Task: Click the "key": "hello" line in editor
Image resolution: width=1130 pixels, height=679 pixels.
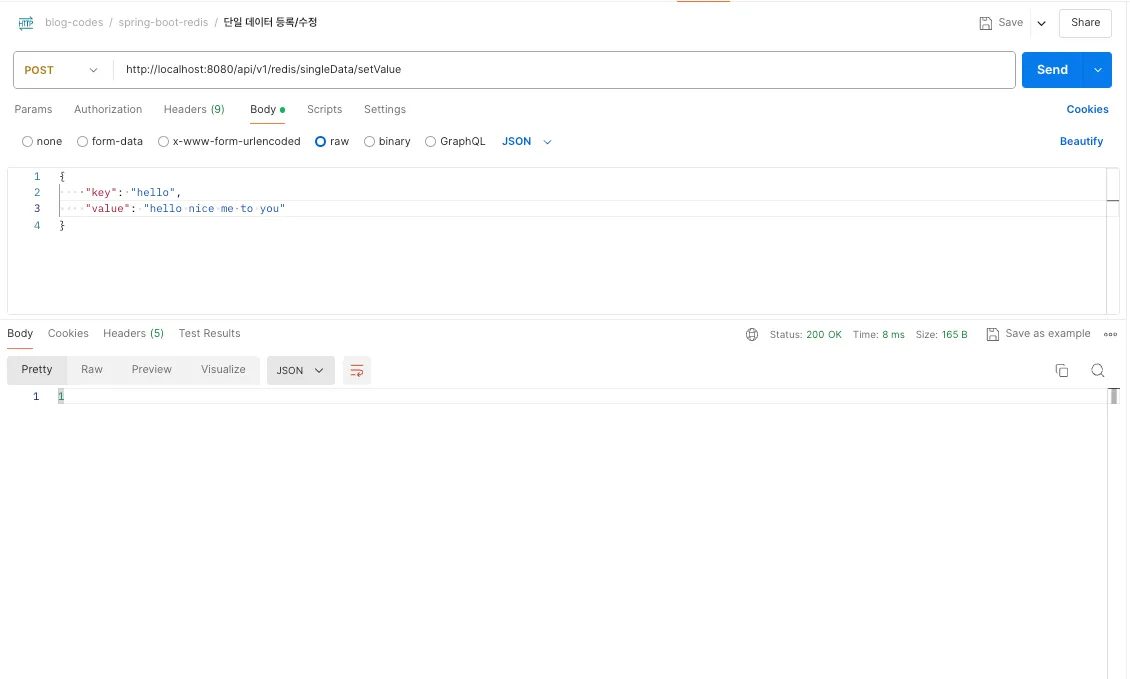Action: coord(133,192)
